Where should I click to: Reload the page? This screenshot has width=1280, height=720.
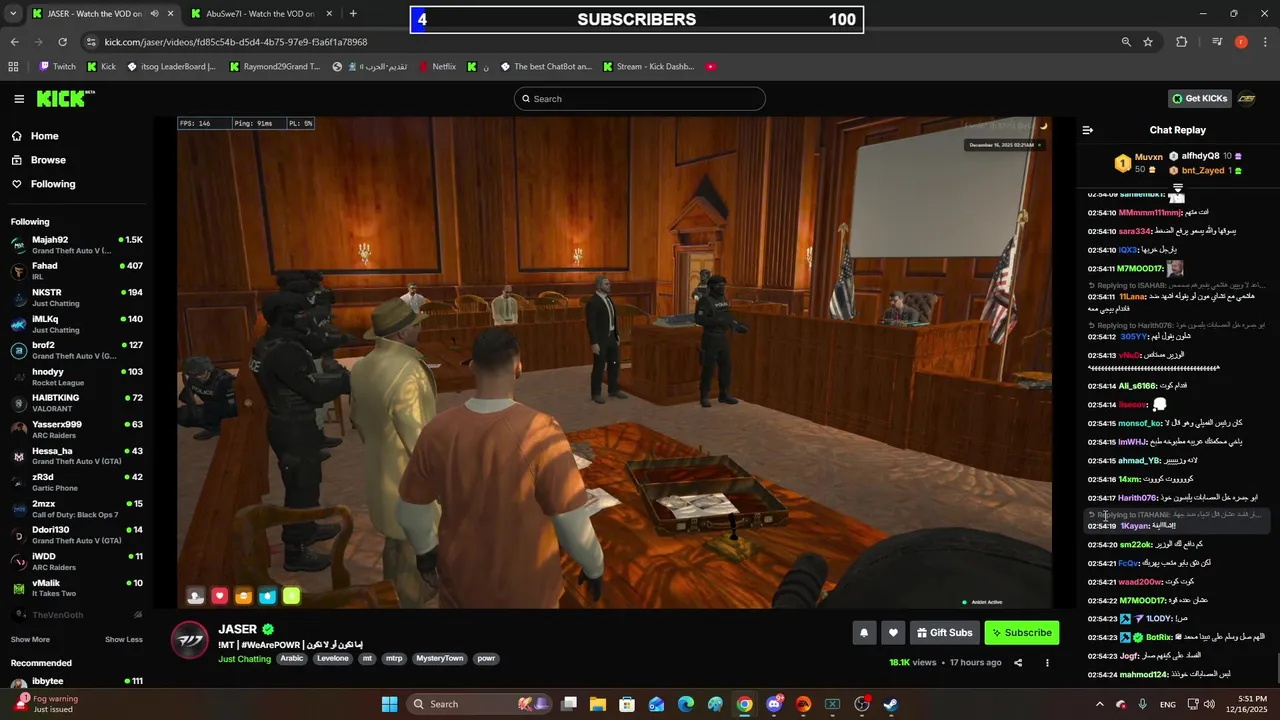[x=62, y=42]
